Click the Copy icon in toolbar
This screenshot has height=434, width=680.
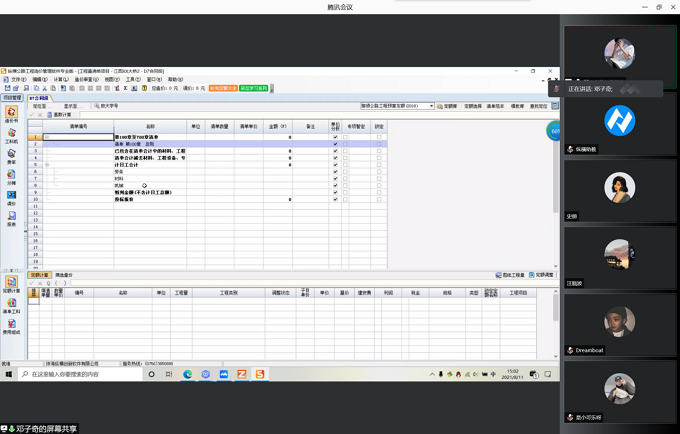[36, 88]
